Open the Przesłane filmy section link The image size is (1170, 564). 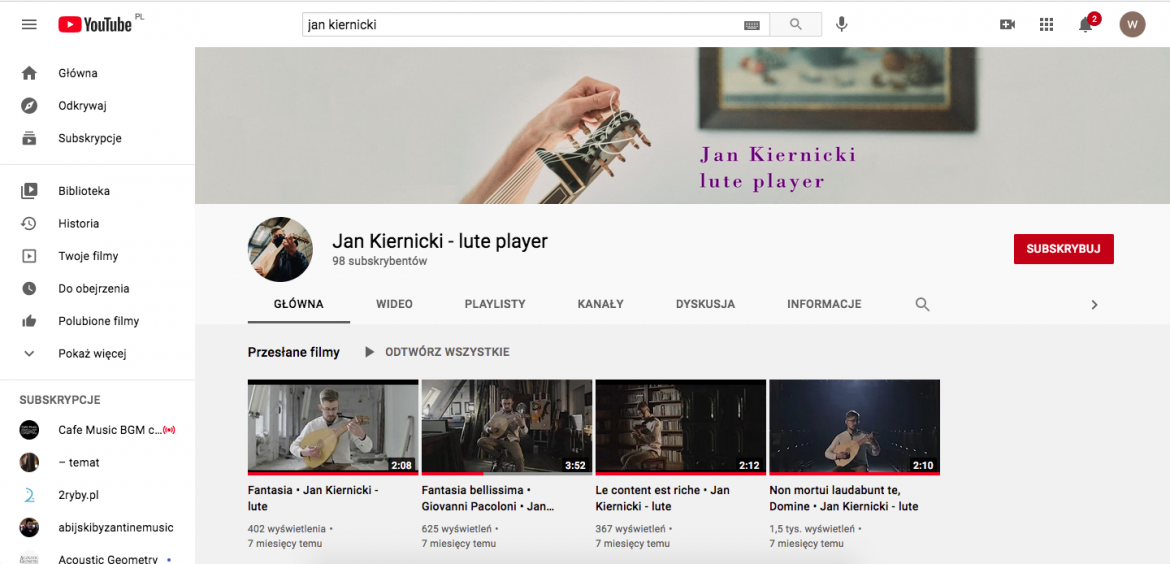tap(293, 352)
